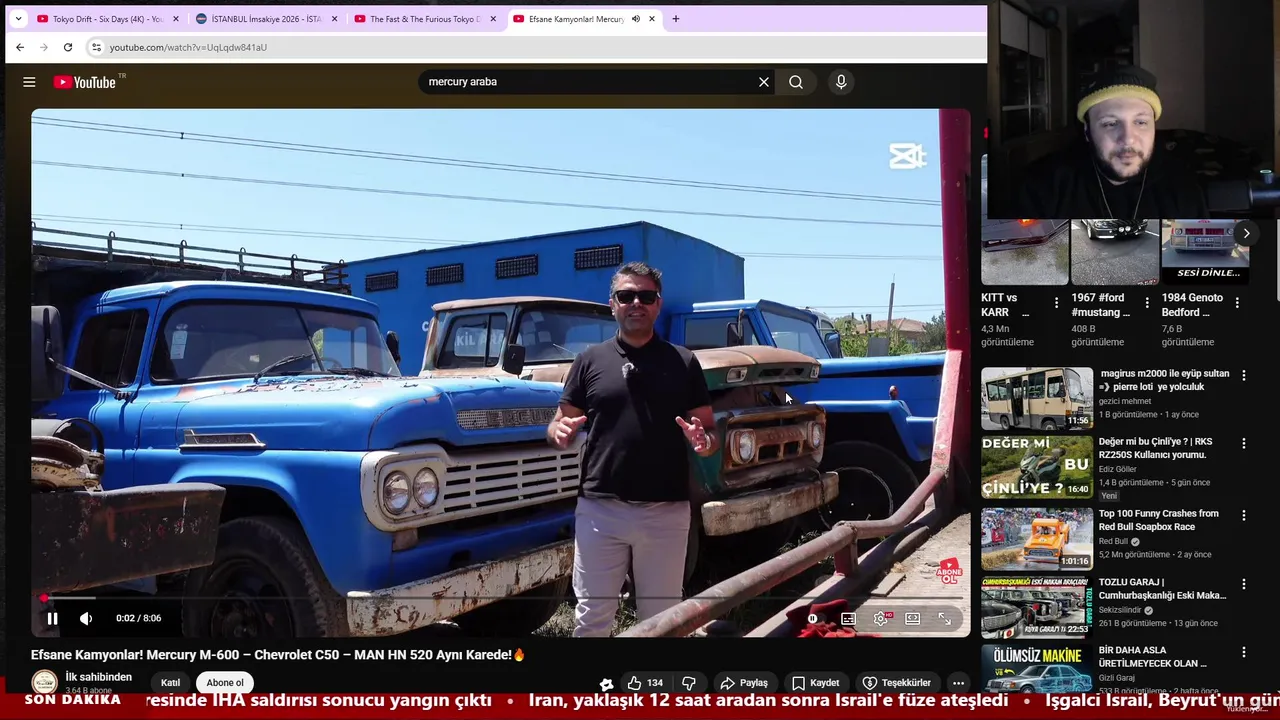Enter fullscreen mode in the player
Viewport: 1280px width, 720px height.
pyautogui.click(x=944, y=618)
